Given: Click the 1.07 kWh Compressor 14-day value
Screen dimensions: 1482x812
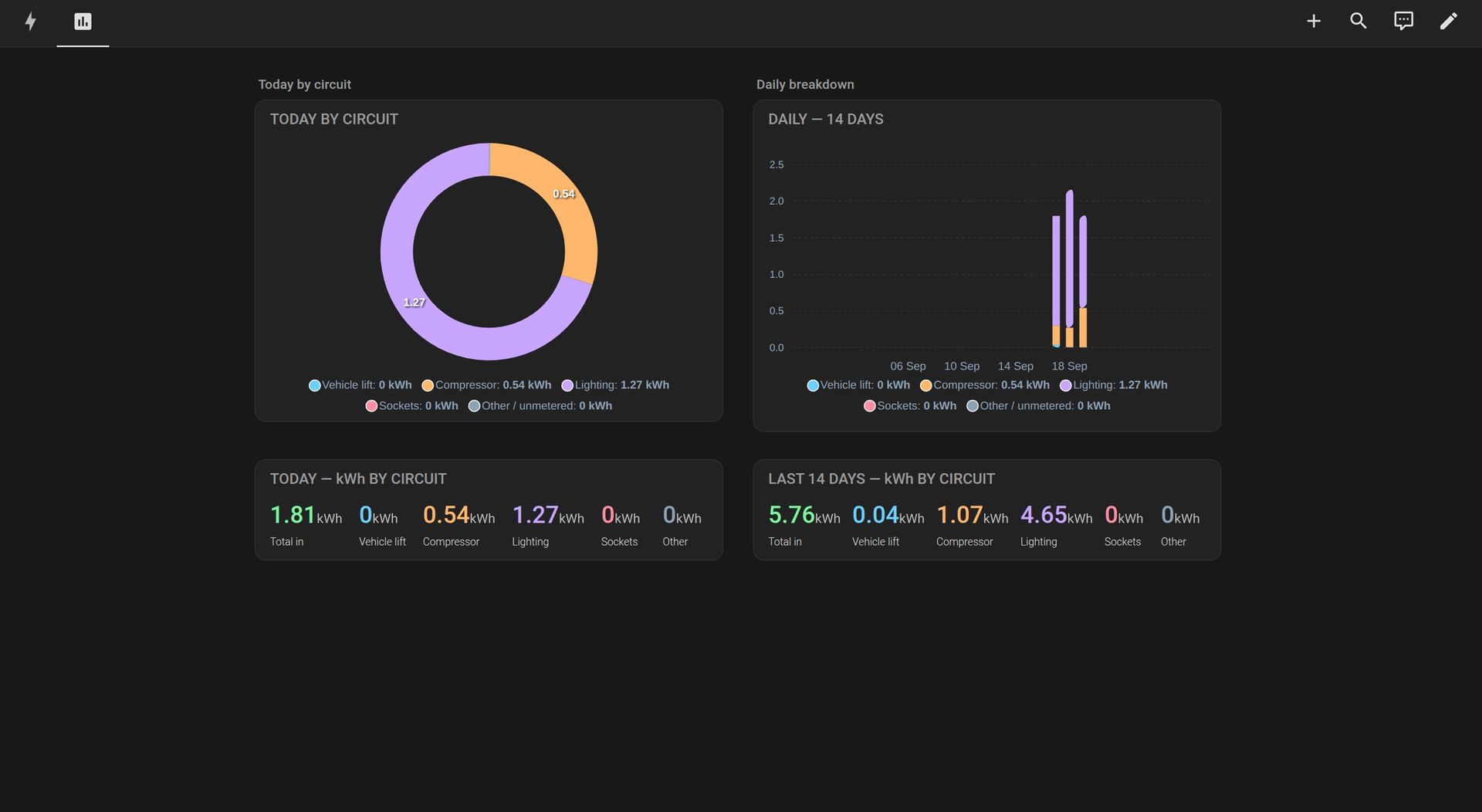Looking at the screenshot, I should [x=972, y=516].
